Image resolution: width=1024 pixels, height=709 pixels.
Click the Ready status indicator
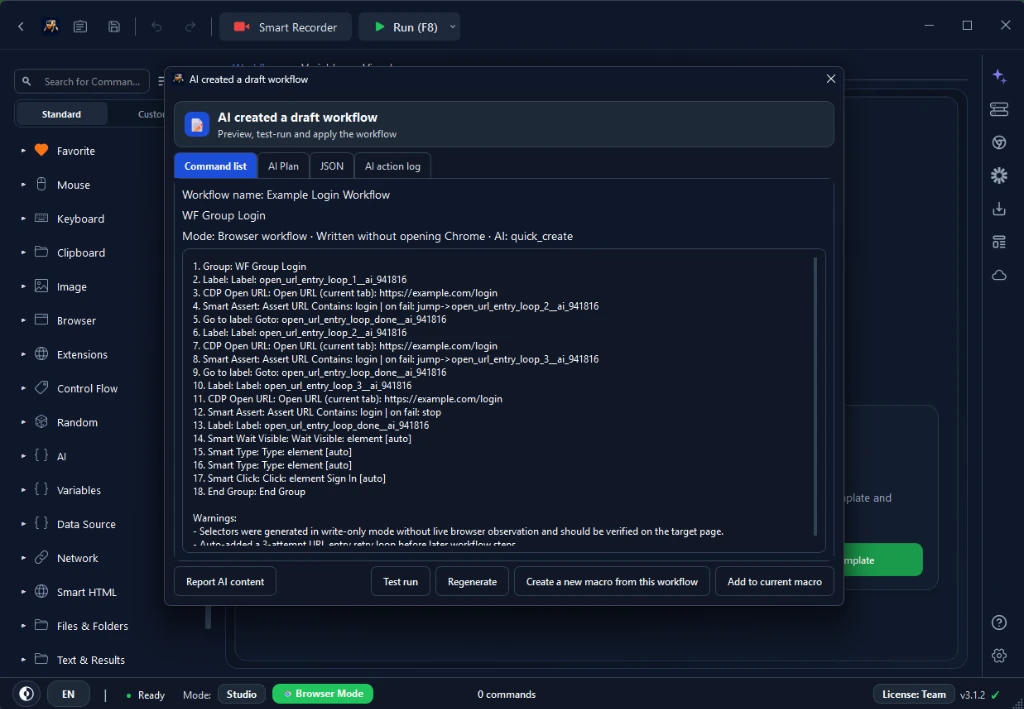coord(146,695)
